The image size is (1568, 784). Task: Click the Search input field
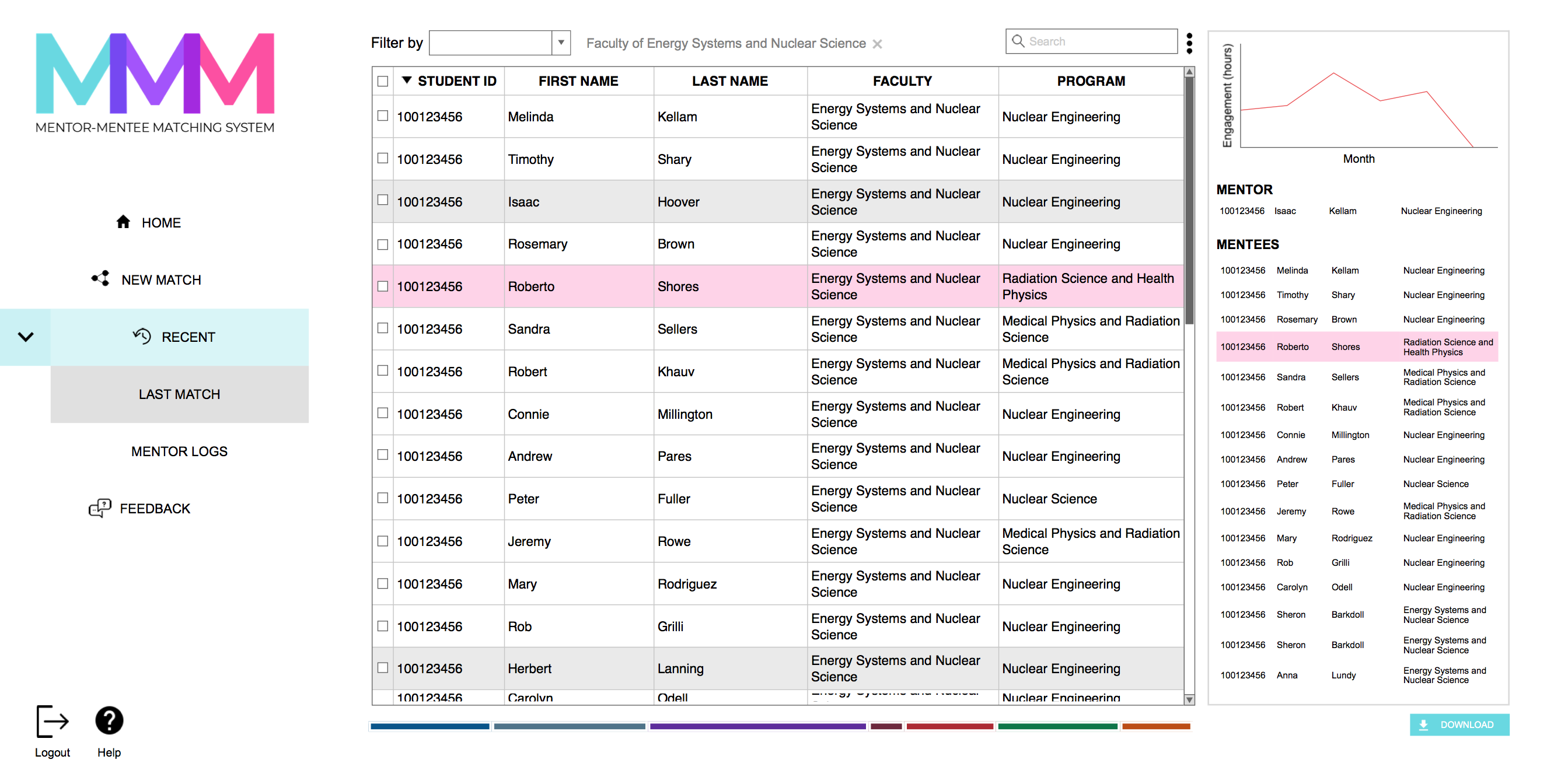[x=1090, y=43]
